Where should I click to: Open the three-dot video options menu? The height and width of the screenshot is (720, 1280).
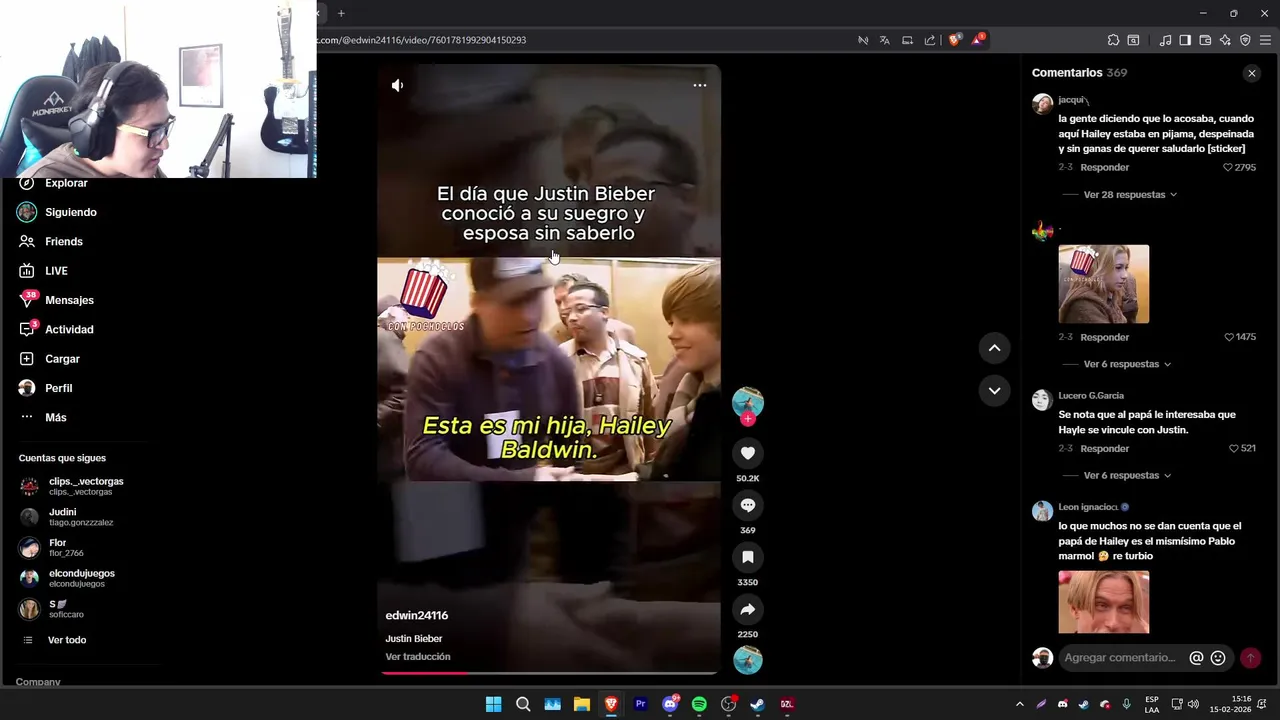(700, 85)
